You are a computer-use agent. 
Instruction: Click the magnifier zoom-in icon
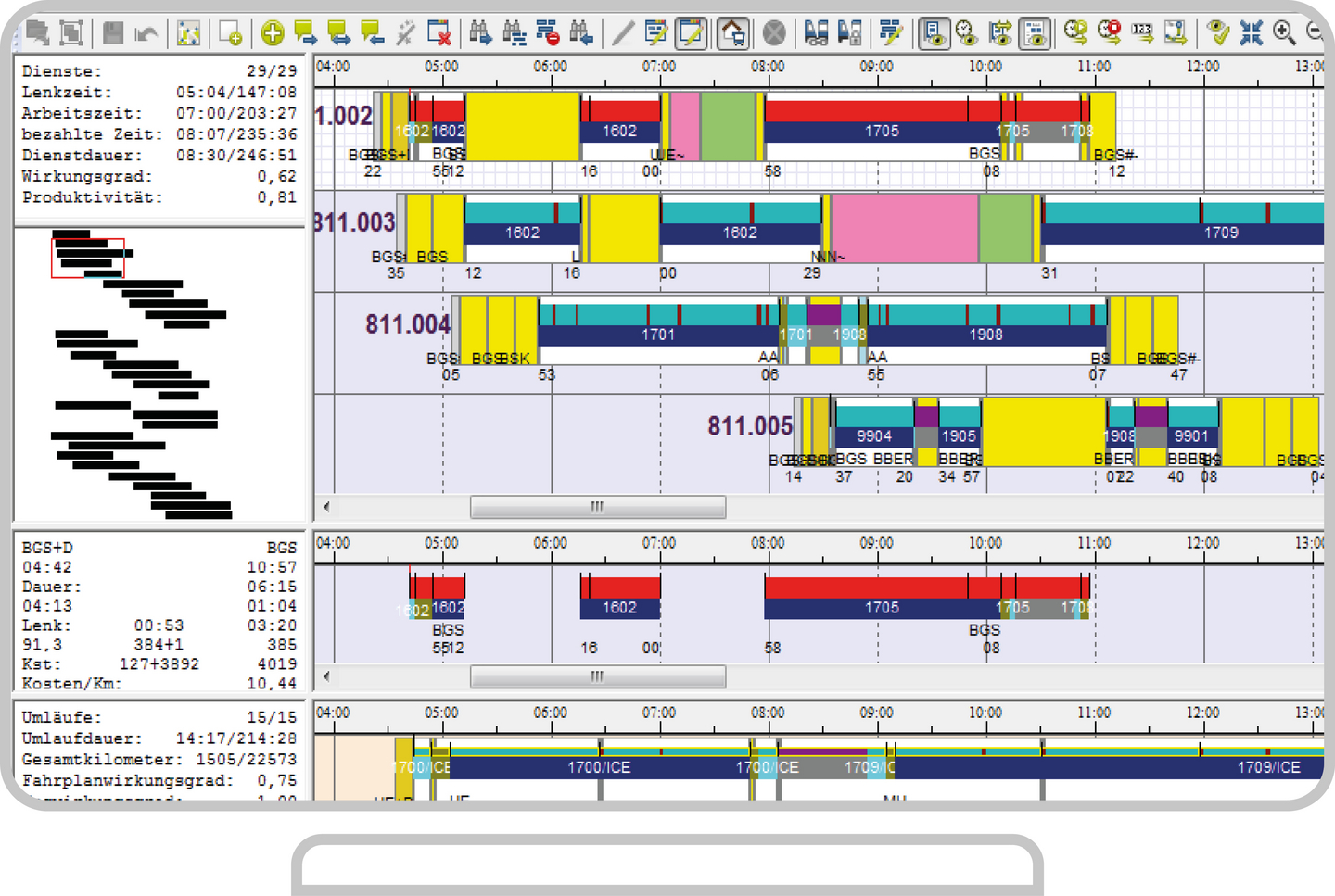tap(1284, 34)
